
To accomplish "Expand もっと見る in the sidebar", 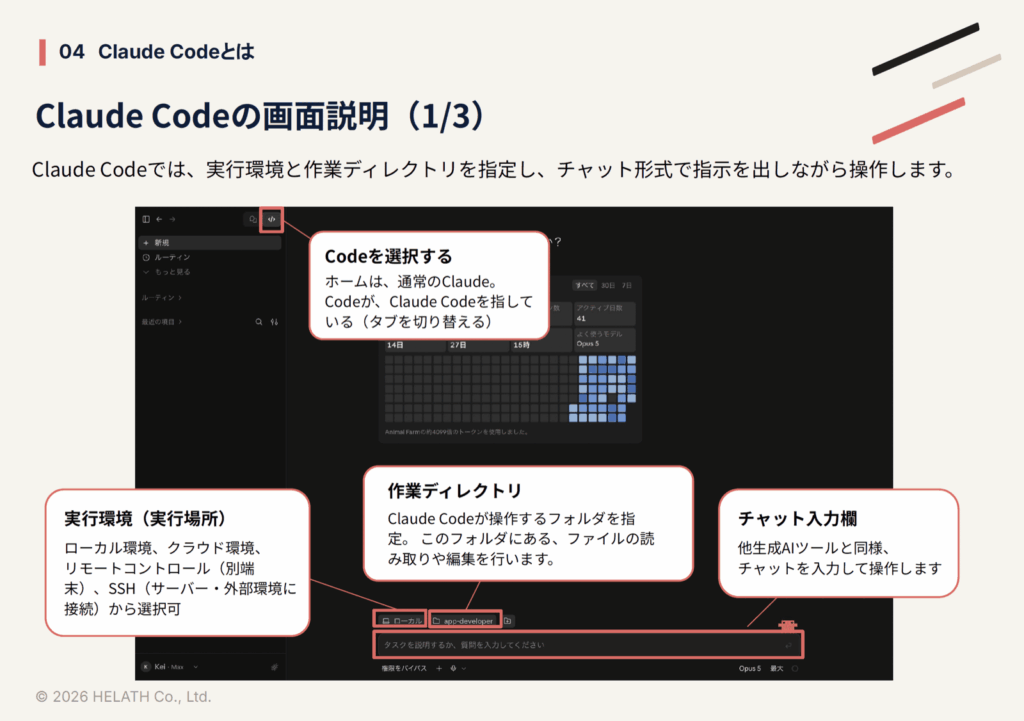I will click(x=167, y=272).
